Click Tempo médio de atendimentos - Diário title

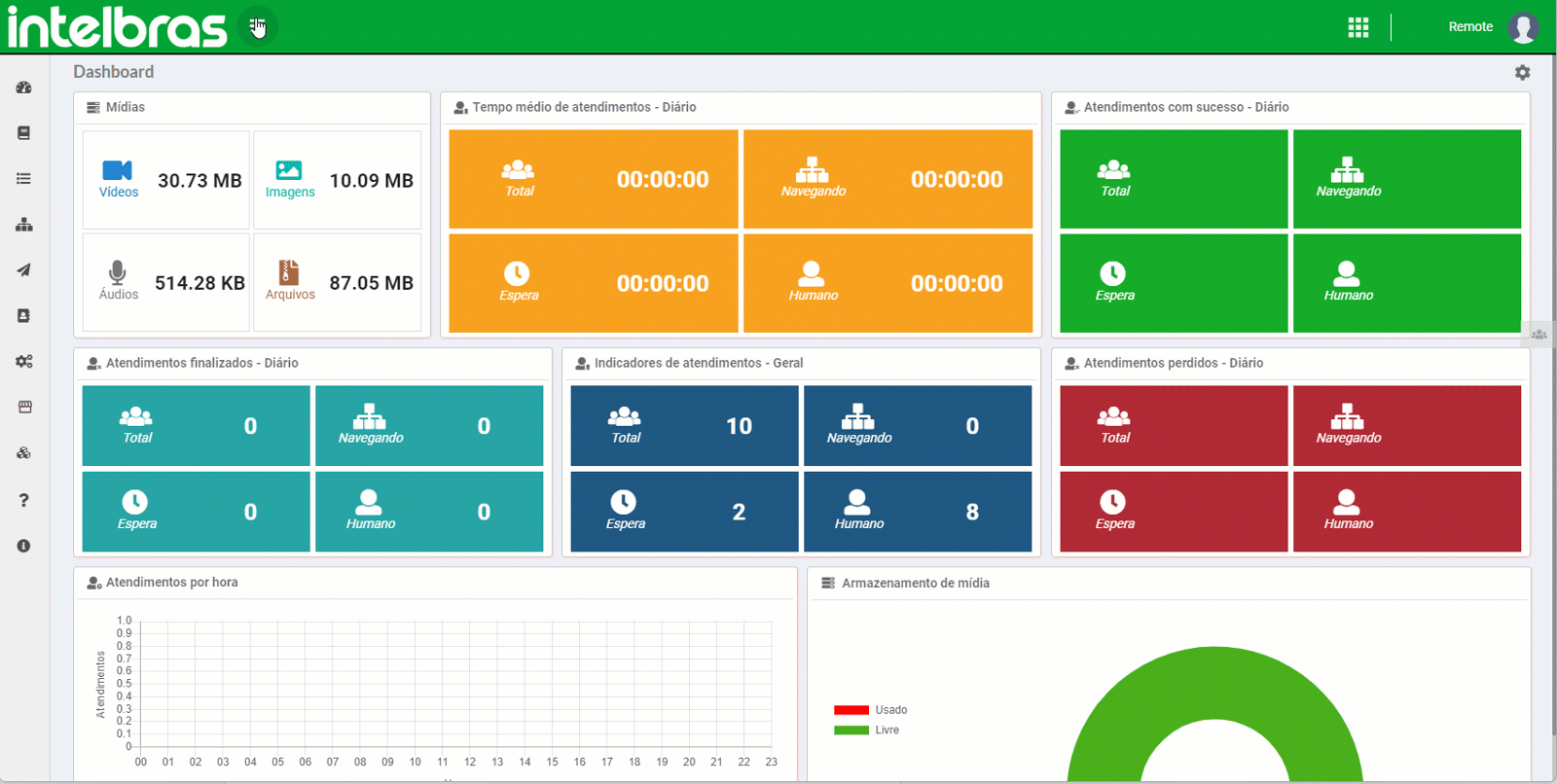point(584,107)
